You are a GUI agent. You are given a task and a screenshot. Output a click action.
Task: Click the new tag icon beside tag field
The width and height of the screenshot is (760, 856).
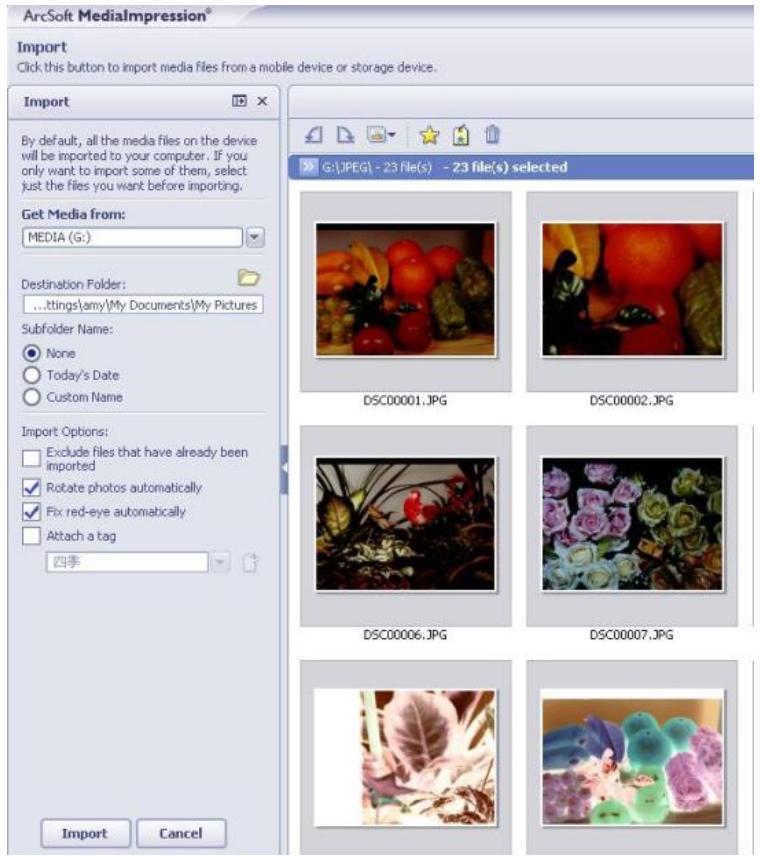[250, 562]
